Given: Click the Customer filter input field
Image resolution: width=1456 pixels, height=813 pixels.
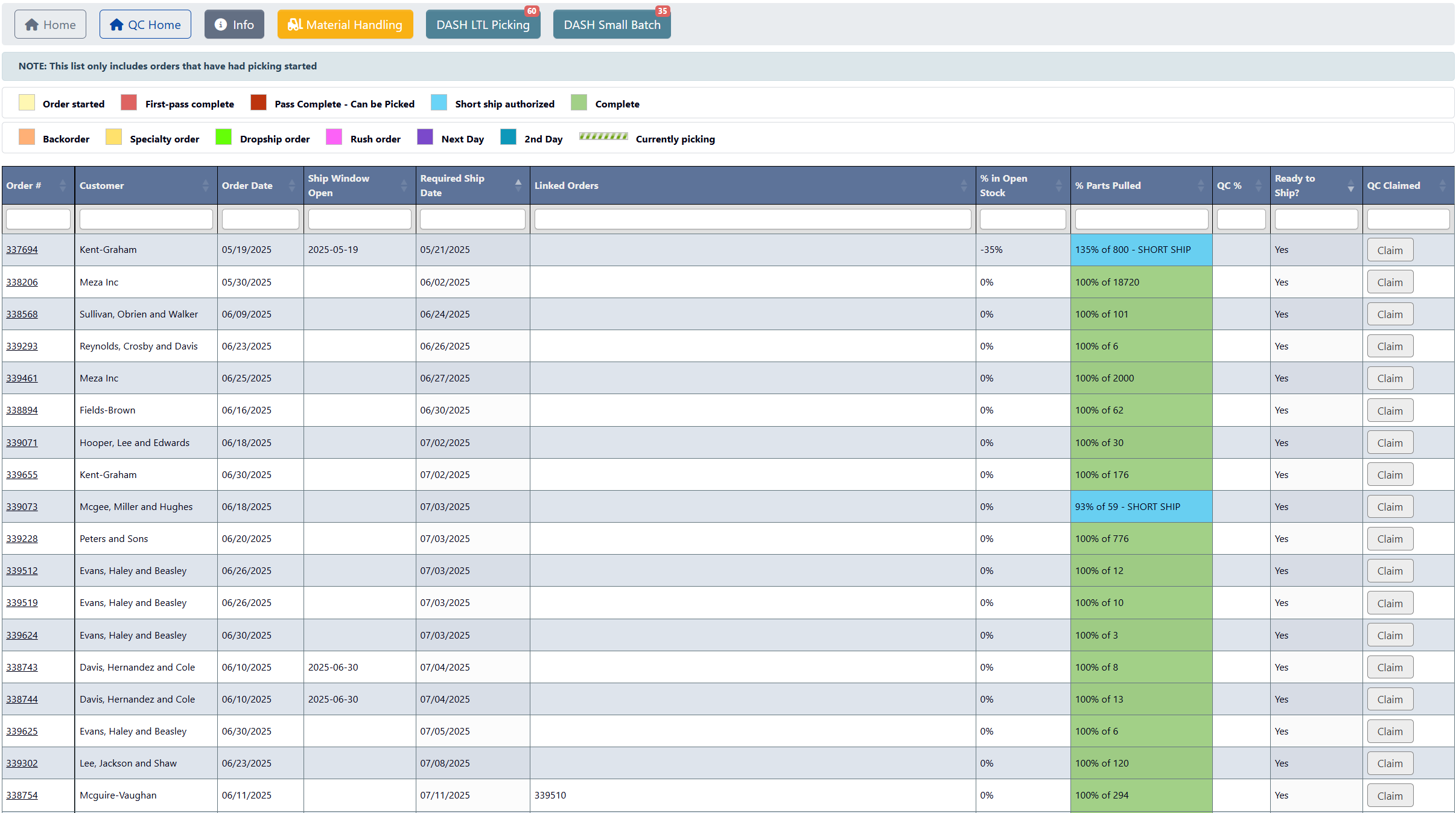Looking at the screenshot, I should [146, 219].
